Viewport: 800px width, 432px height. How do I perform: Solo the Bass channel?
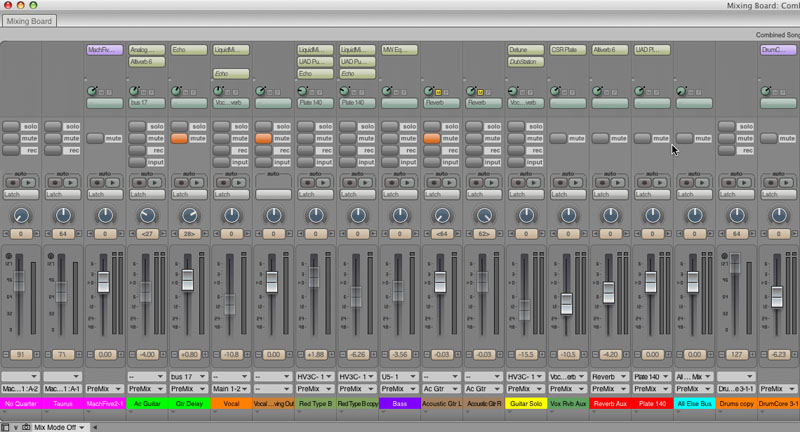point(390,126)
